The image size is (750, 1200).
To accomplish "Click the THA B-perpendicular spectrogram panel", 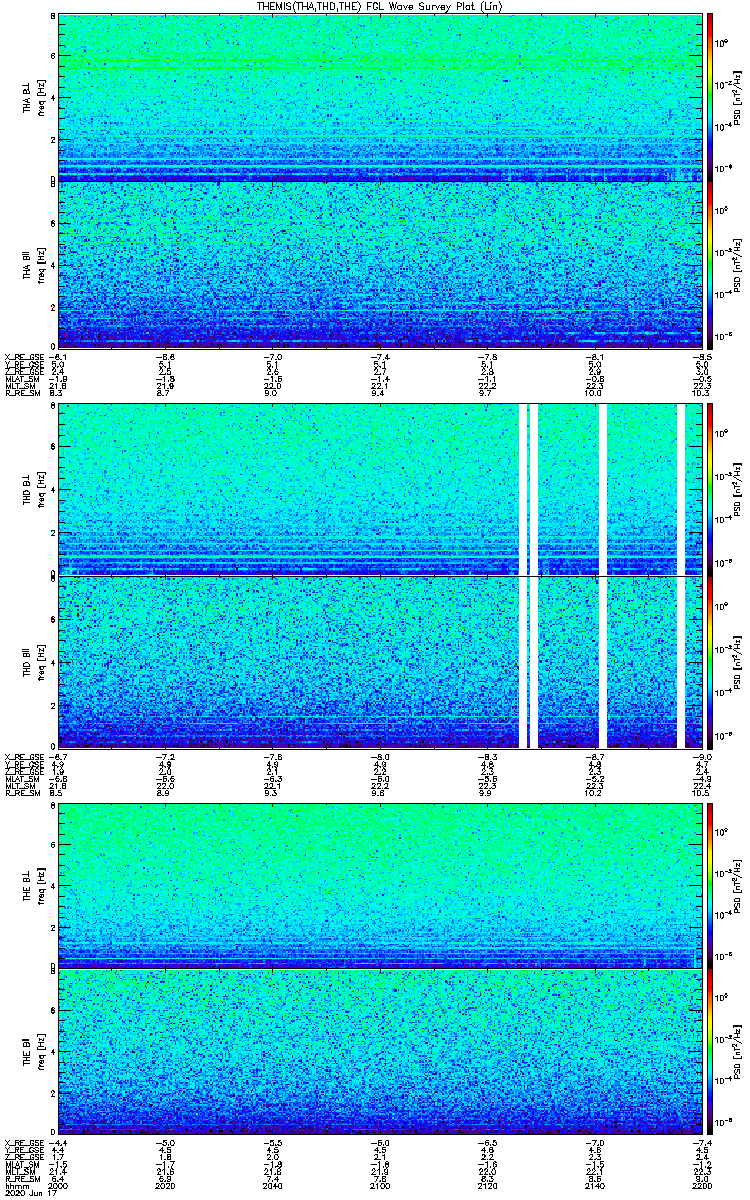I will (x=378, y=97).
